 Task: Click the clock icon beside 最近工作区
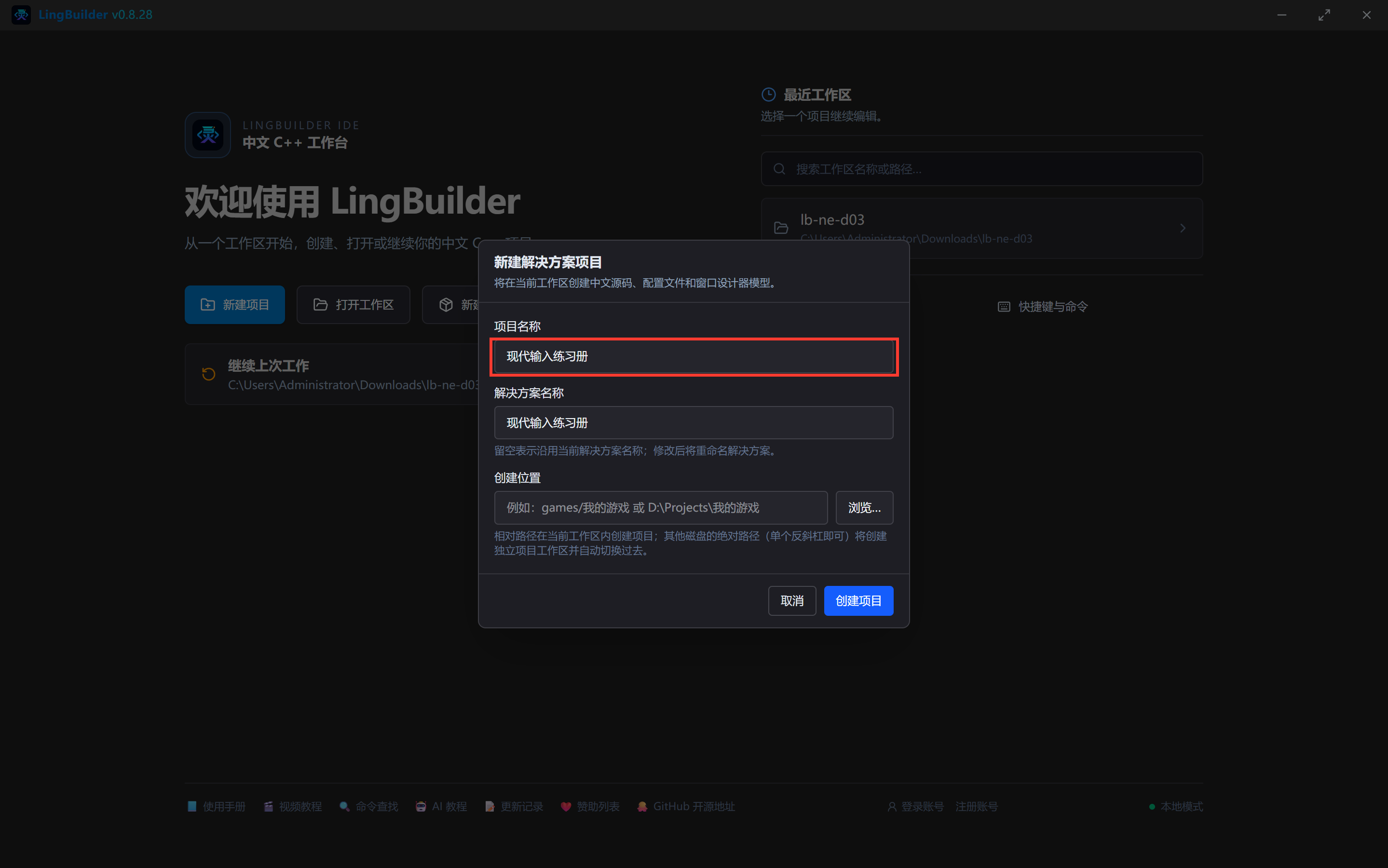click(x=769, y=95)
